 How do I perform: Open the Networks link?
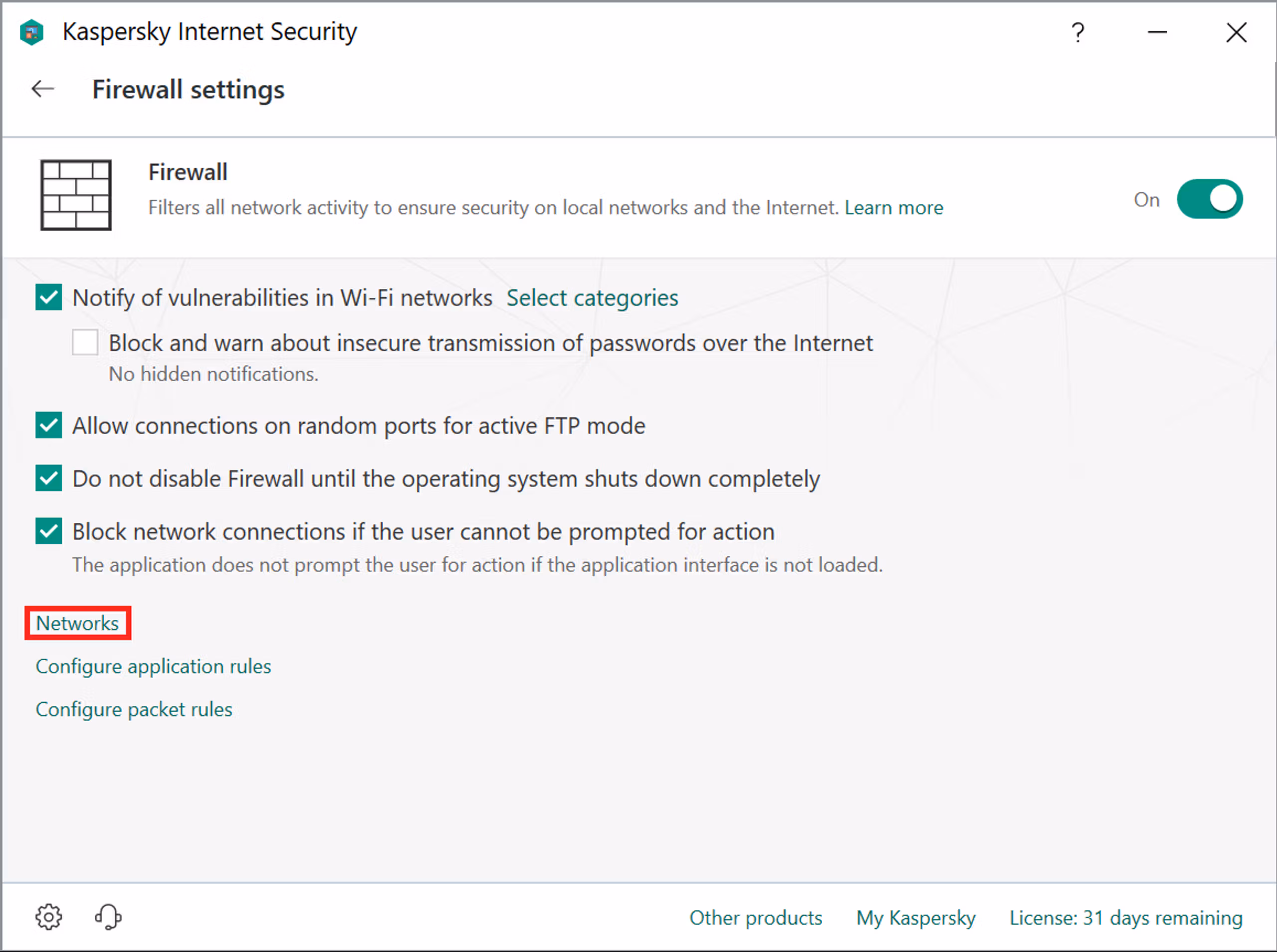click(x=77, y=623)
